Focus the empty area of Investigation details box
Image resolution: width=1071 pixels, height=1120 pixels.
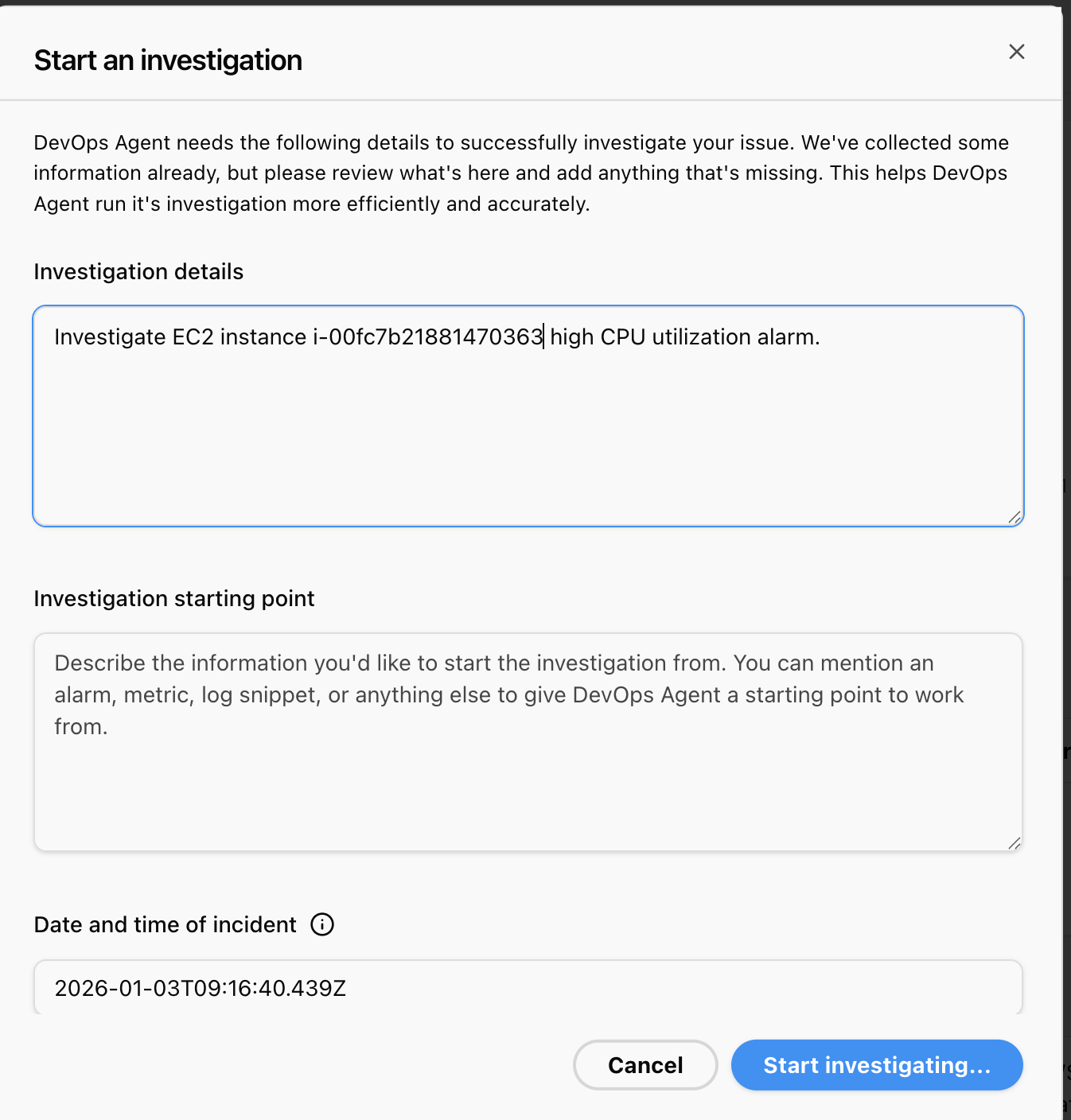[528, 437]
